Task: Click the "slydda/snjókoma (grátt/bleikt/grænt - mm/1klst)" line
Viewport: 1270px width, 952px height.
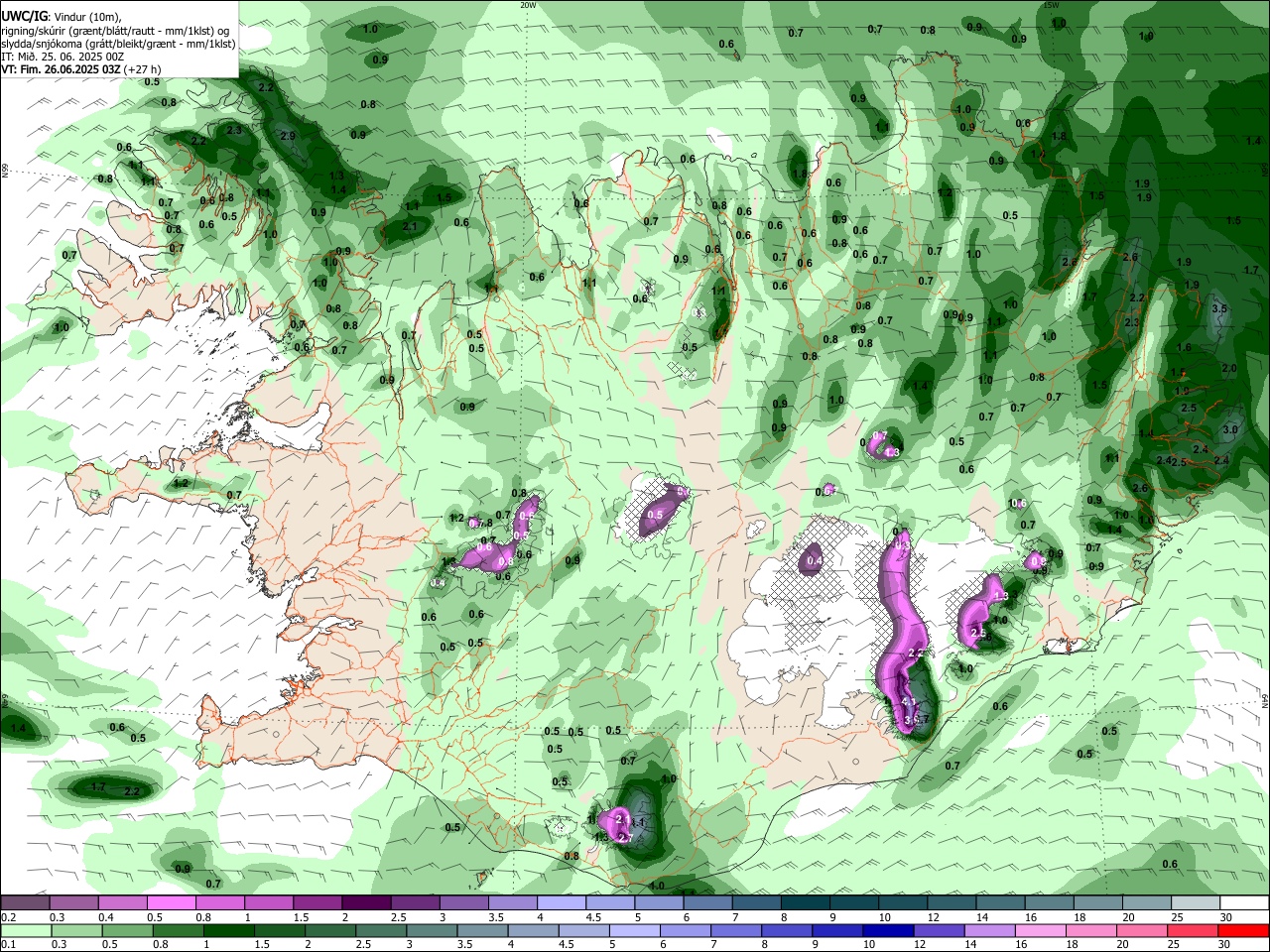Action: [x=118, y=44]
